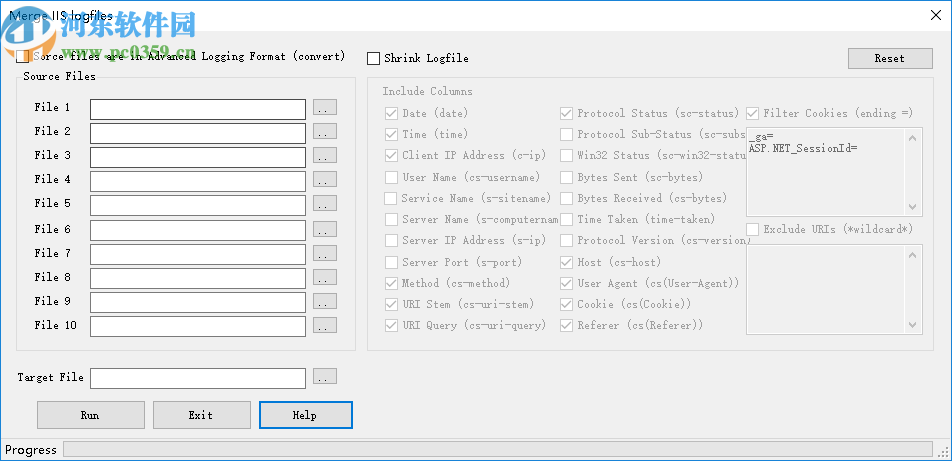The height and width of the screenshot is (461, 952).
Task: Focus the File 5 path input field
Action: click(198, 205)
